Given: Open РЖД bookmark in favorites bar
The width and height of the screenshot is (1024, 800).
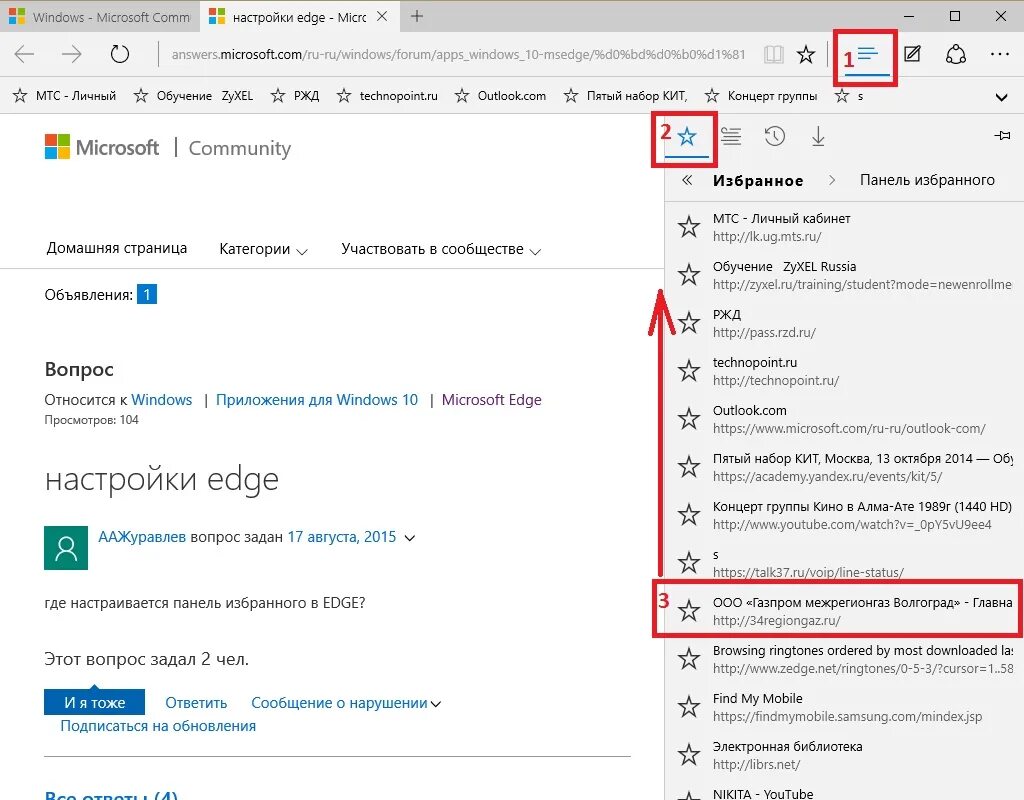Looking at the screenshot, I should click(x=295, y=96).
